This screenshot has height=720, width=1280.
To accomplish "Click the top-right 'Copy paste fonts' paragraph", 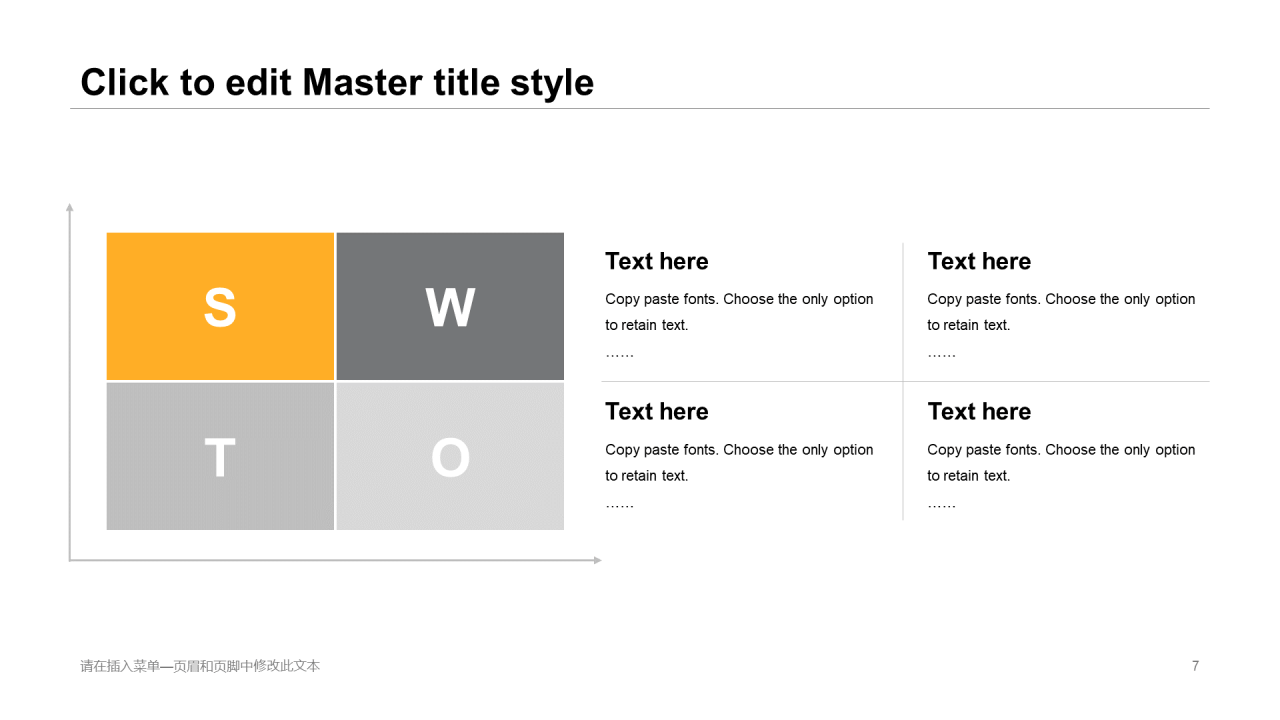I will tap(1061, 325).
